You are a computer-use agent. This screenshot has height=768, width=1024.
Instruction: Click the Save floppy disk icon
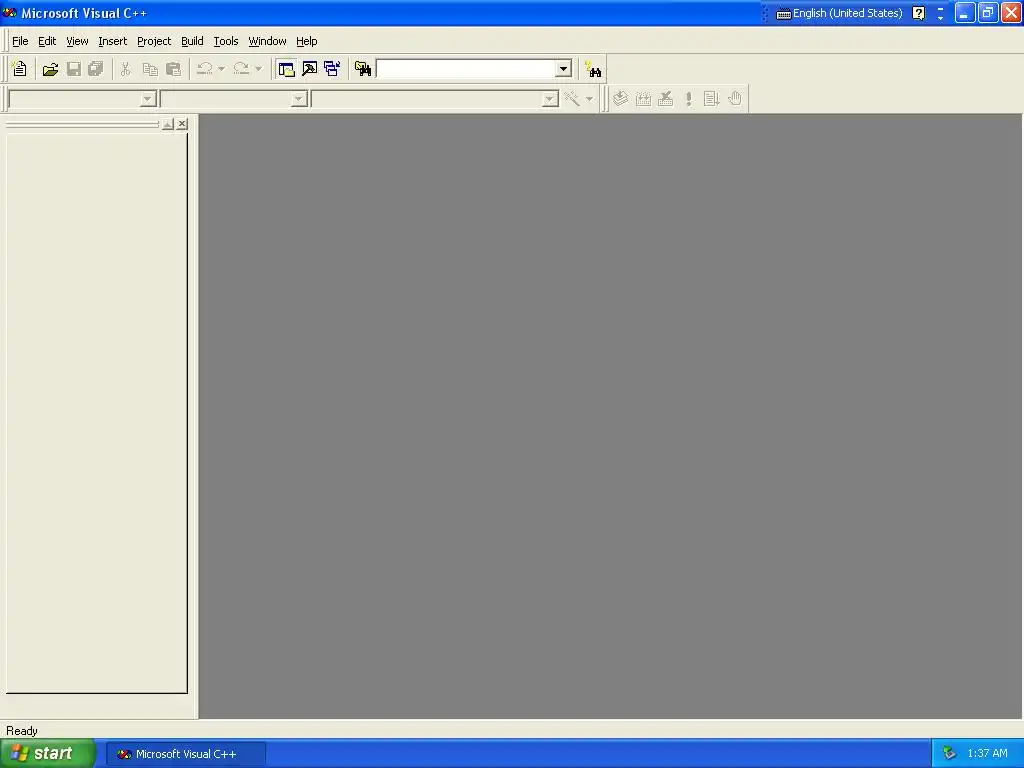coord(74,69)
